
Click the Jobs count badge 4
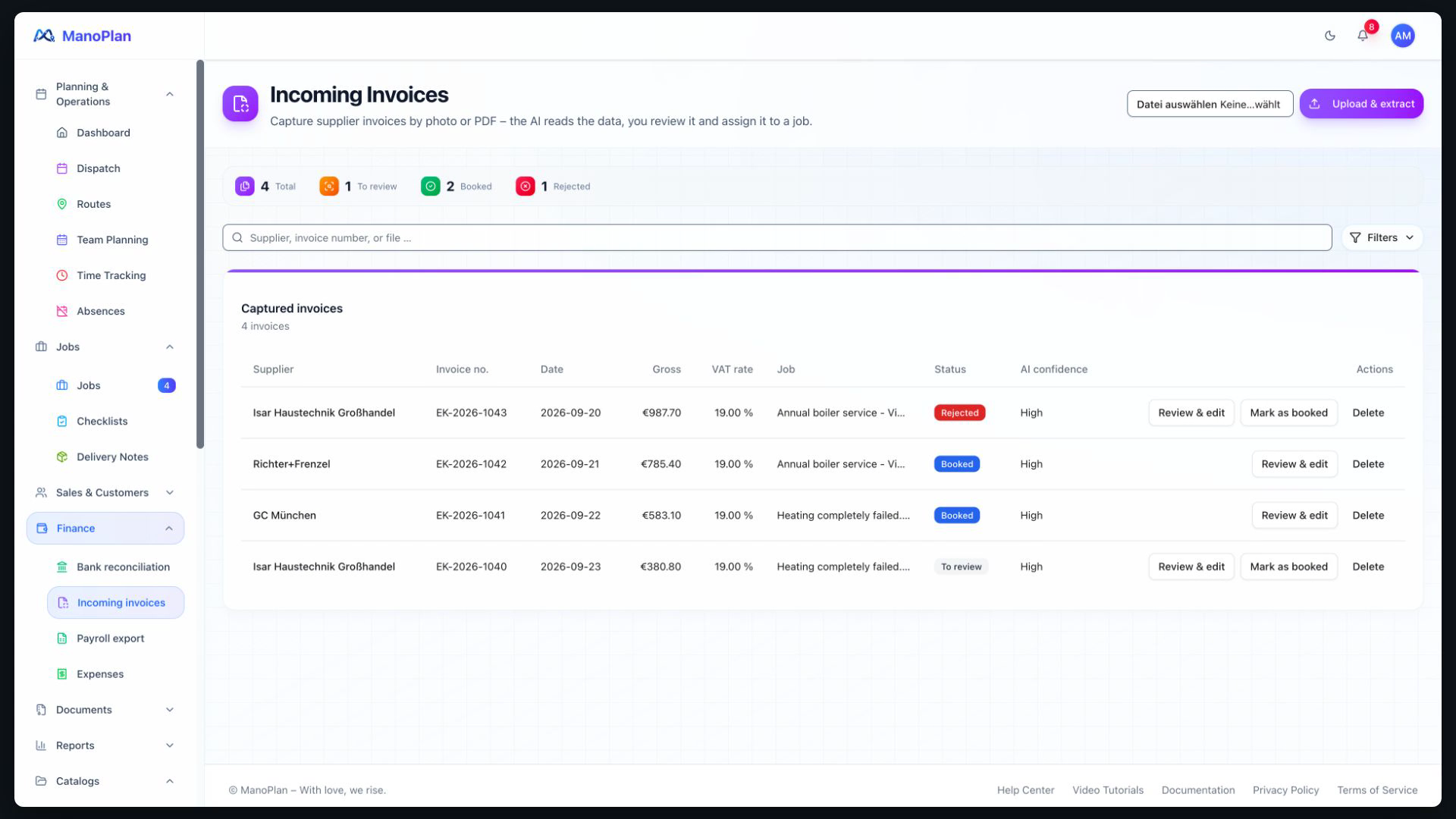click(167, 385)
